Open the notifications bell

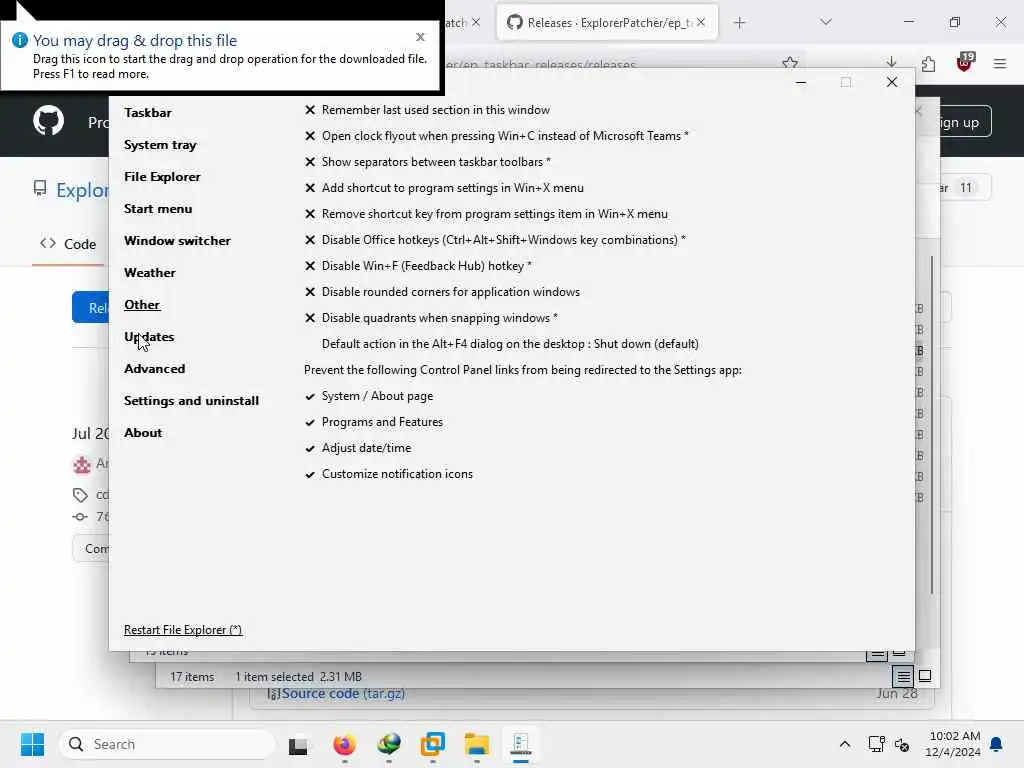pos(997,744)
